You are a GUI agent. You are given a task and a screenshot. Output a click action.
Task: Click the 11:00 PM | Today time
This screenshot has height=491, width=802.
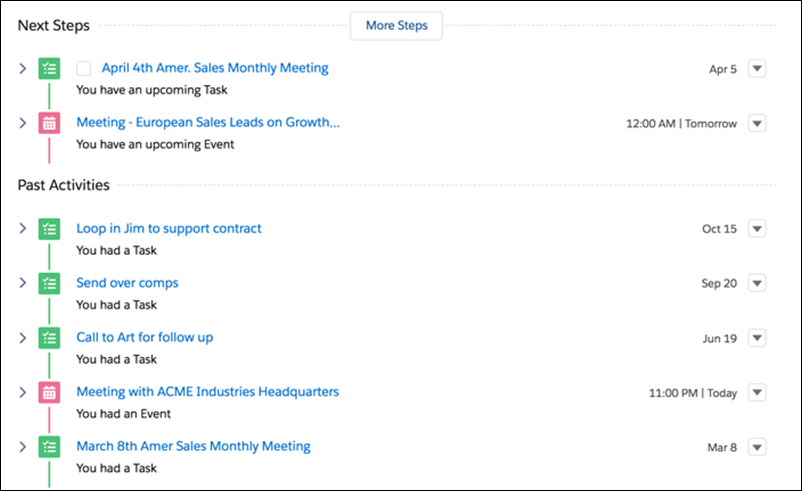point(693,393)
